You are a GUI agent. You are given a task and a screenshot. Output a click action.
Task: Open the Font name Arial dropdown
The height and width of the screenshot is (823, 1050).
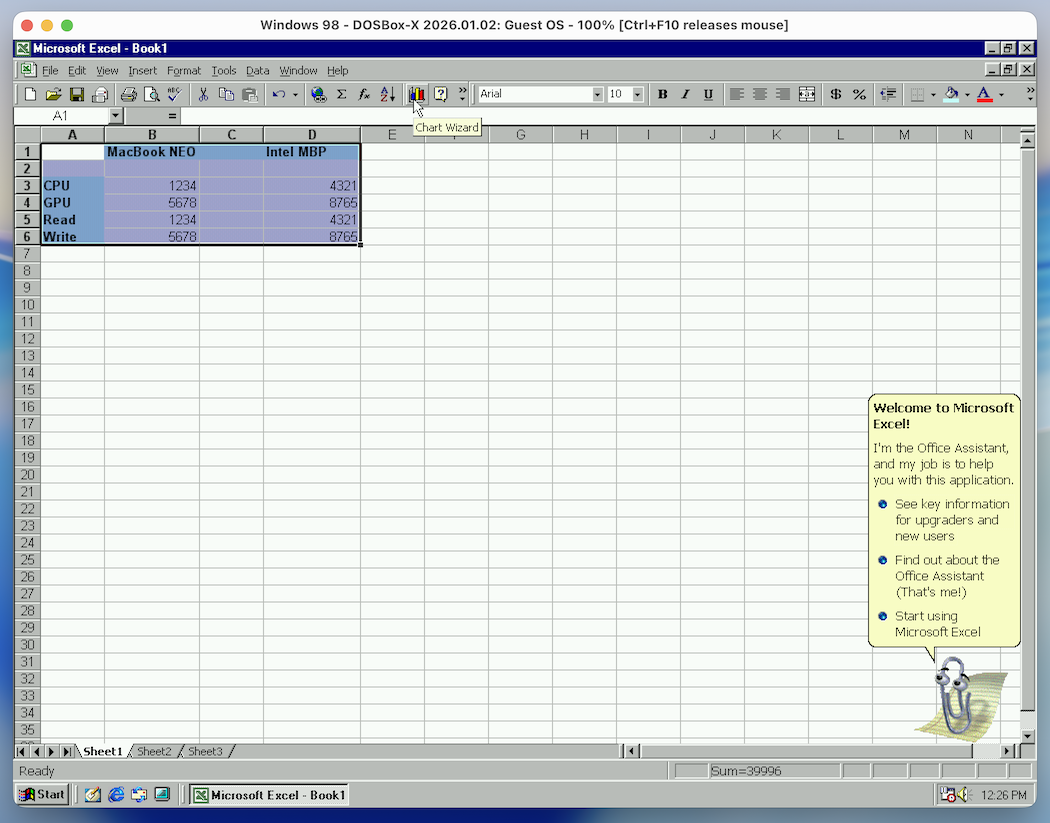click(x=597, y=94)
